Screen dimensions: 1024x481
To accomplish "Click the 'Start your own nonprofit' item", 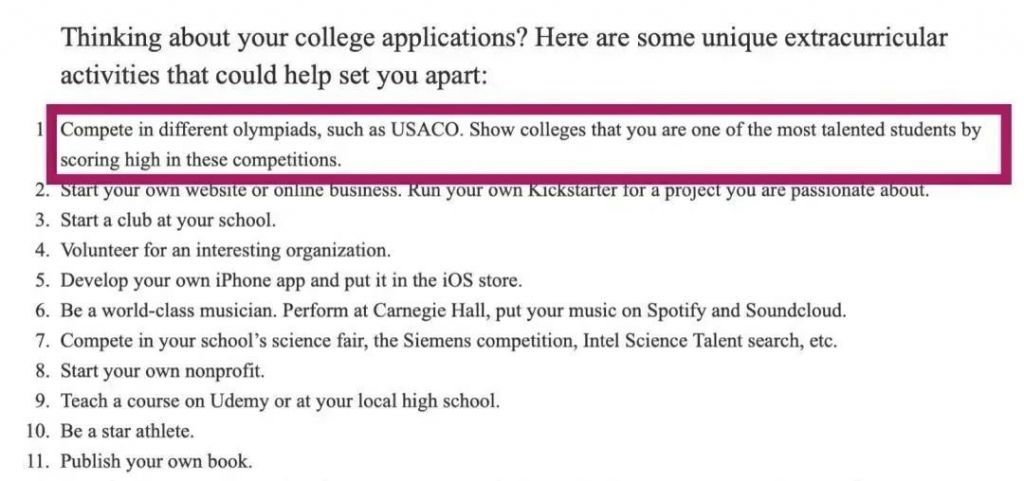I will pyautogui.click(x=162, y=371).
